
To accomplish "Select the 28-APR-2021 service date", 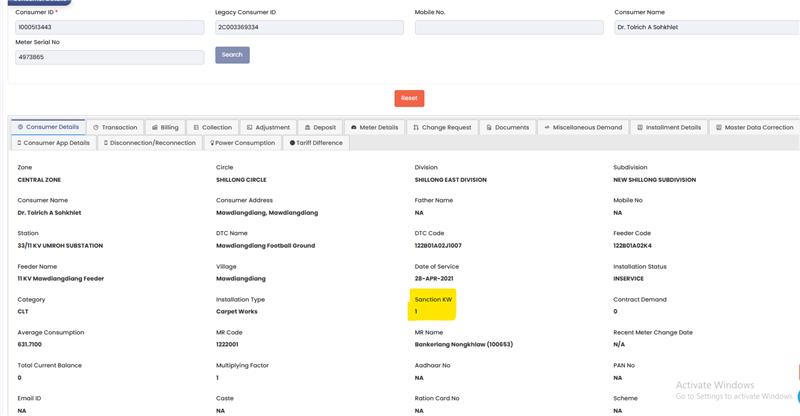I will 434,279.
